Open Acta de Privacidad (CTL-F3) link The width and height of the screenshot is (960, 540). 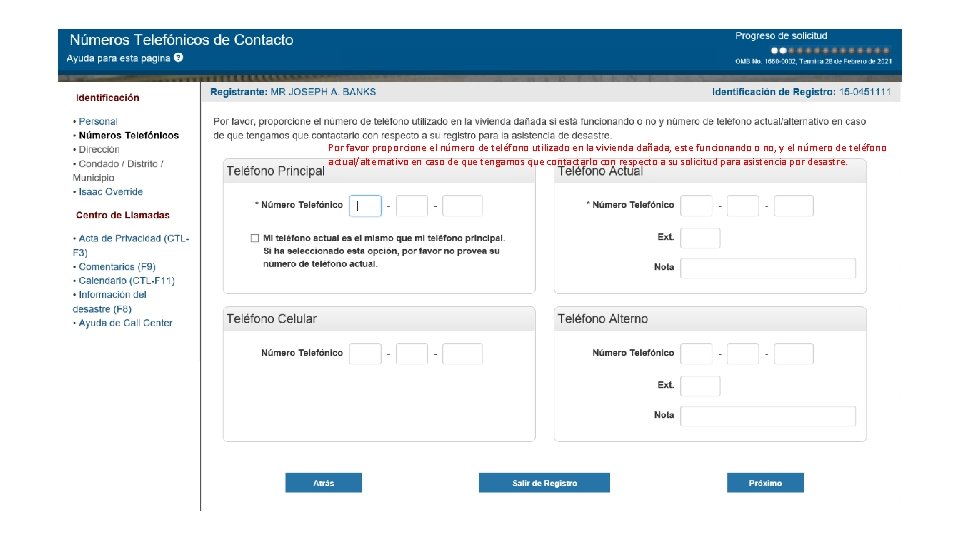(131, 245)
